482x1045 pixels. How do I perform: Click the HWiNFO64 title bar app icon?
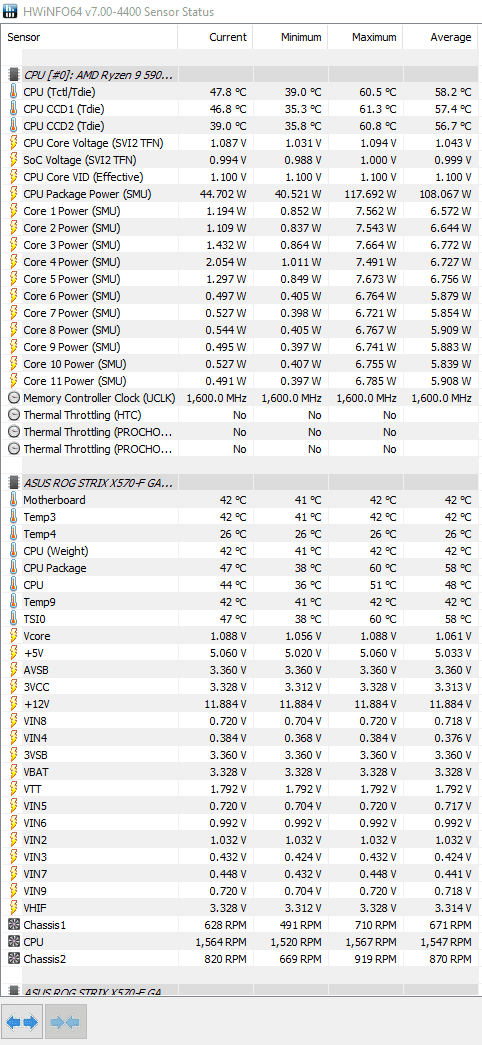point(9,11)
